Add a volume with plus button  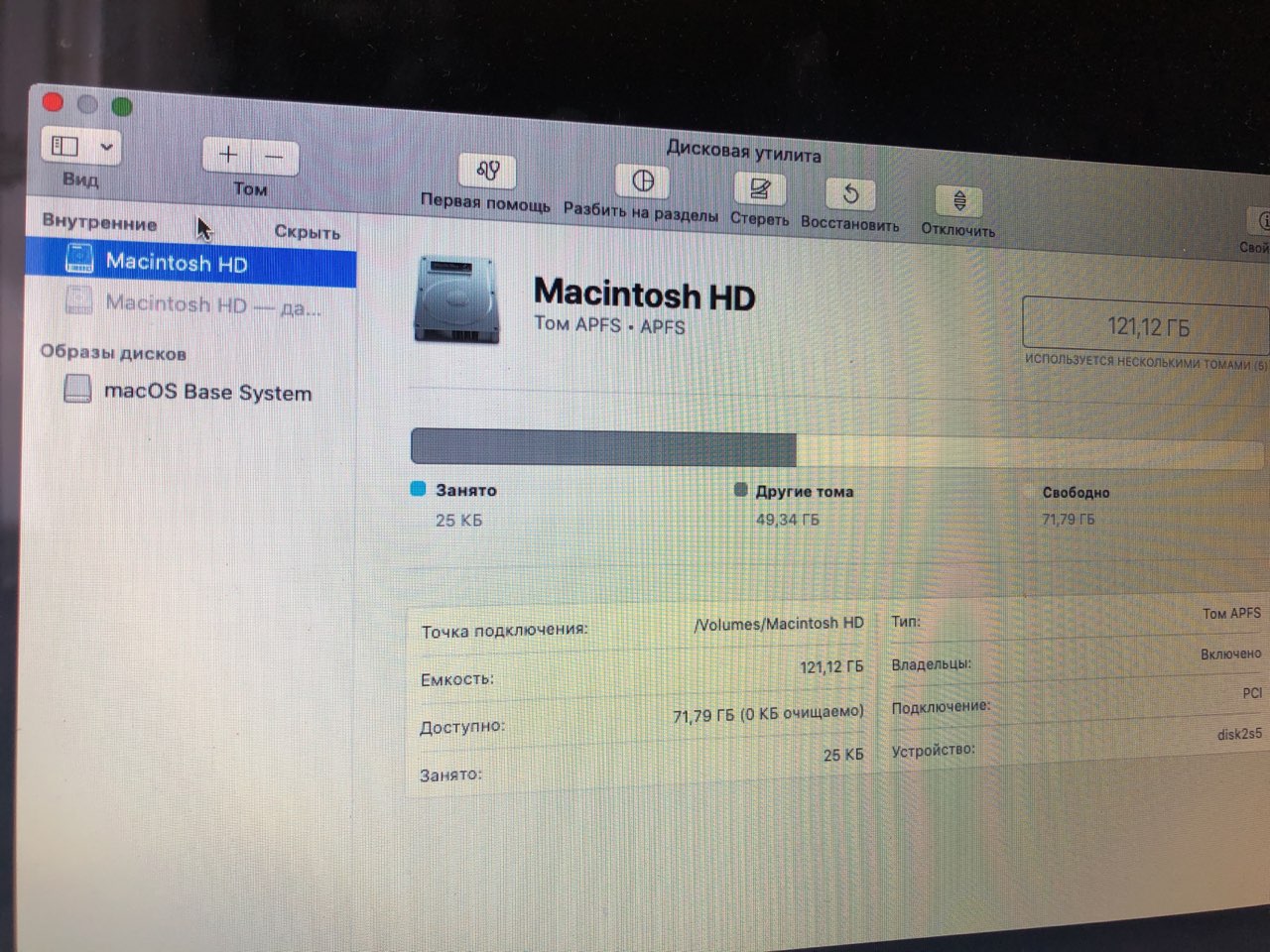click(x=227, y=155)
